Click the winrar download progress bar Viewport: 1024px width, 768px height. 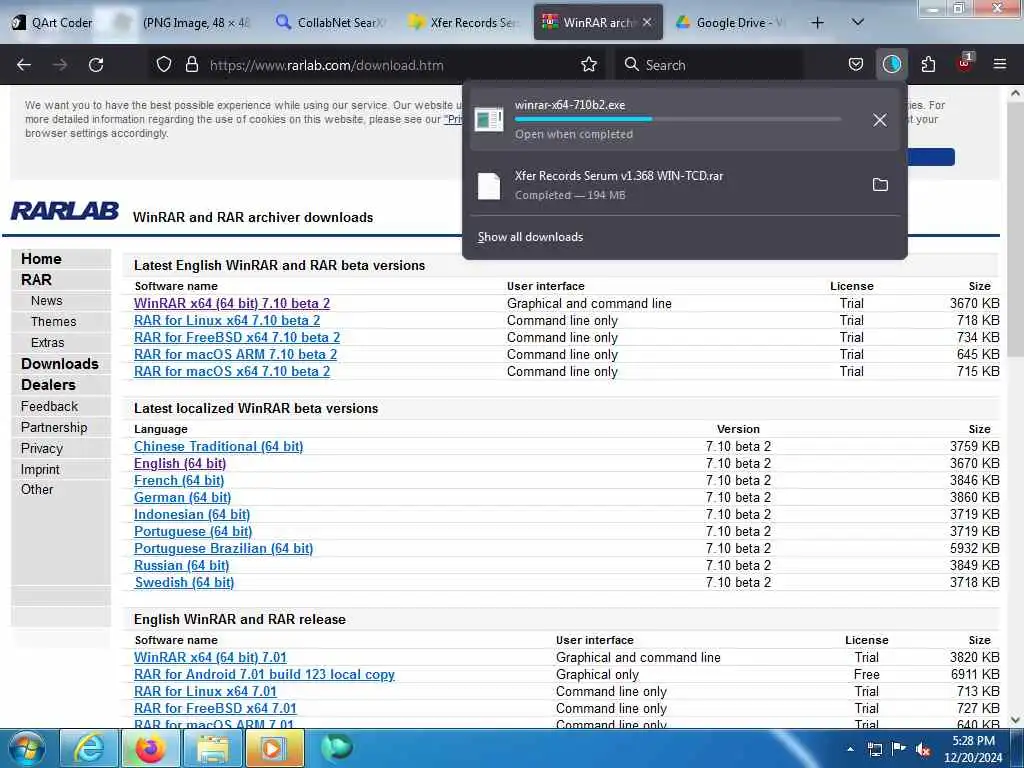click(678, 119)
